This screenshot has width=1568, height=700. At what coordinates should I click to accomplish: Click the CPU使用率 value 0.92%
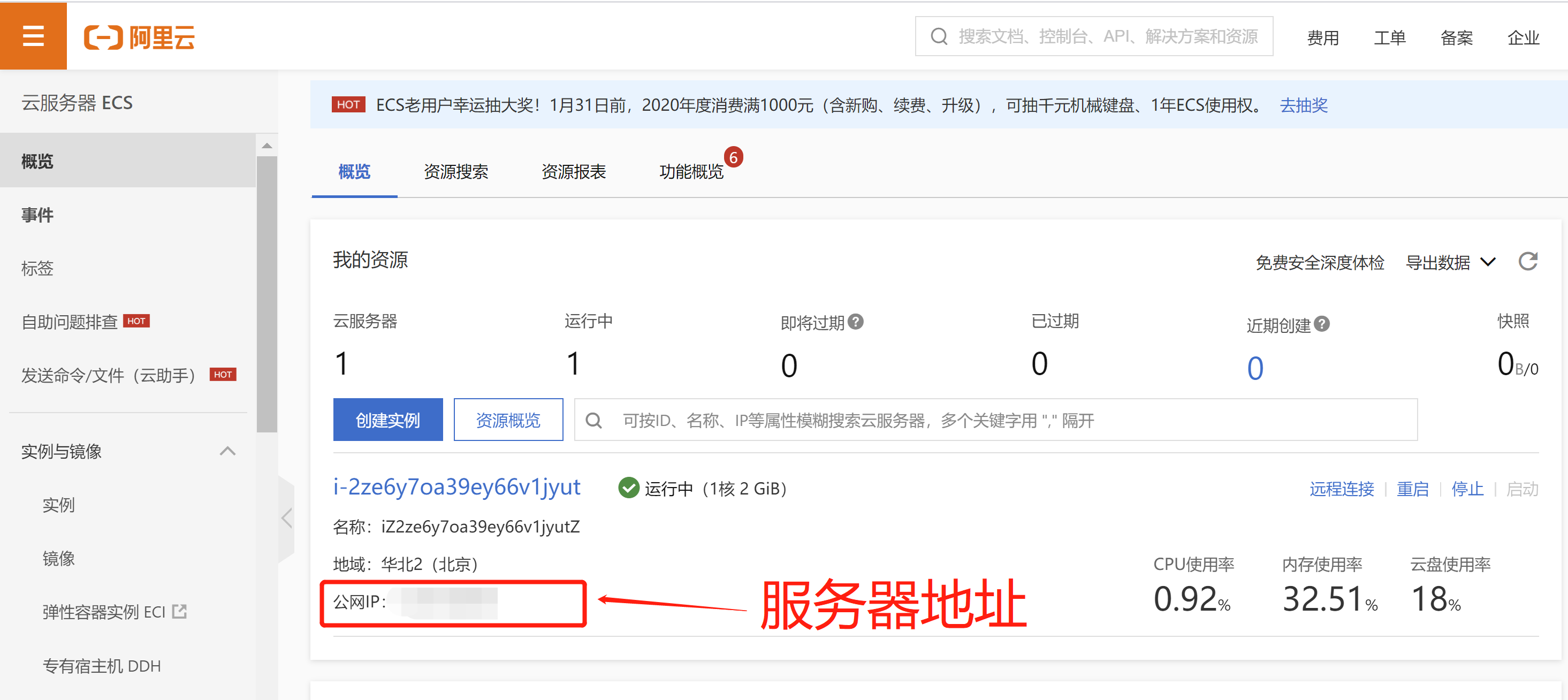tap(1192, 599)
